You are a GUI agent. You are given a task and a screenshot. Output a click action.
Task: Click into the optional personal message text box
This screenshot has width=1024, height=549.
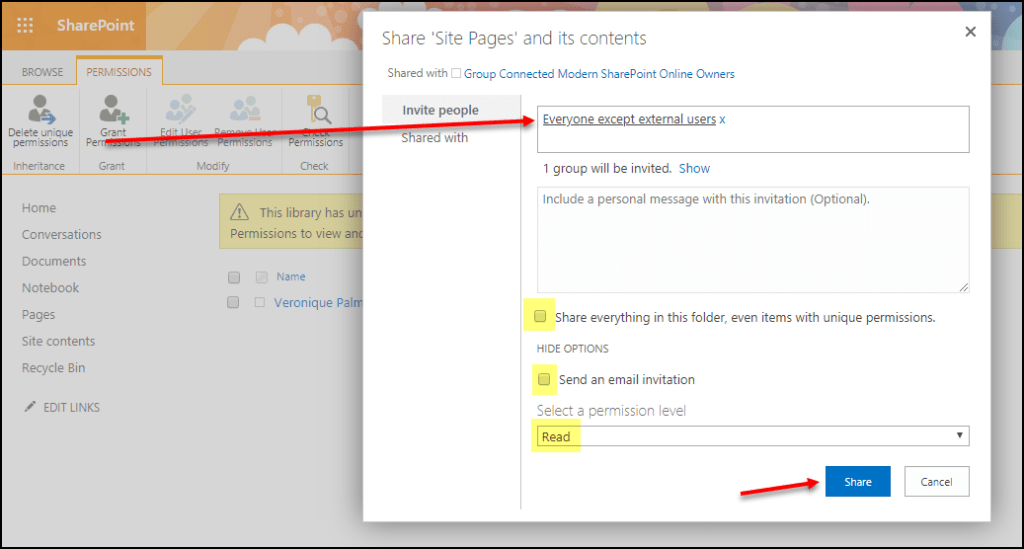point(752,240)
